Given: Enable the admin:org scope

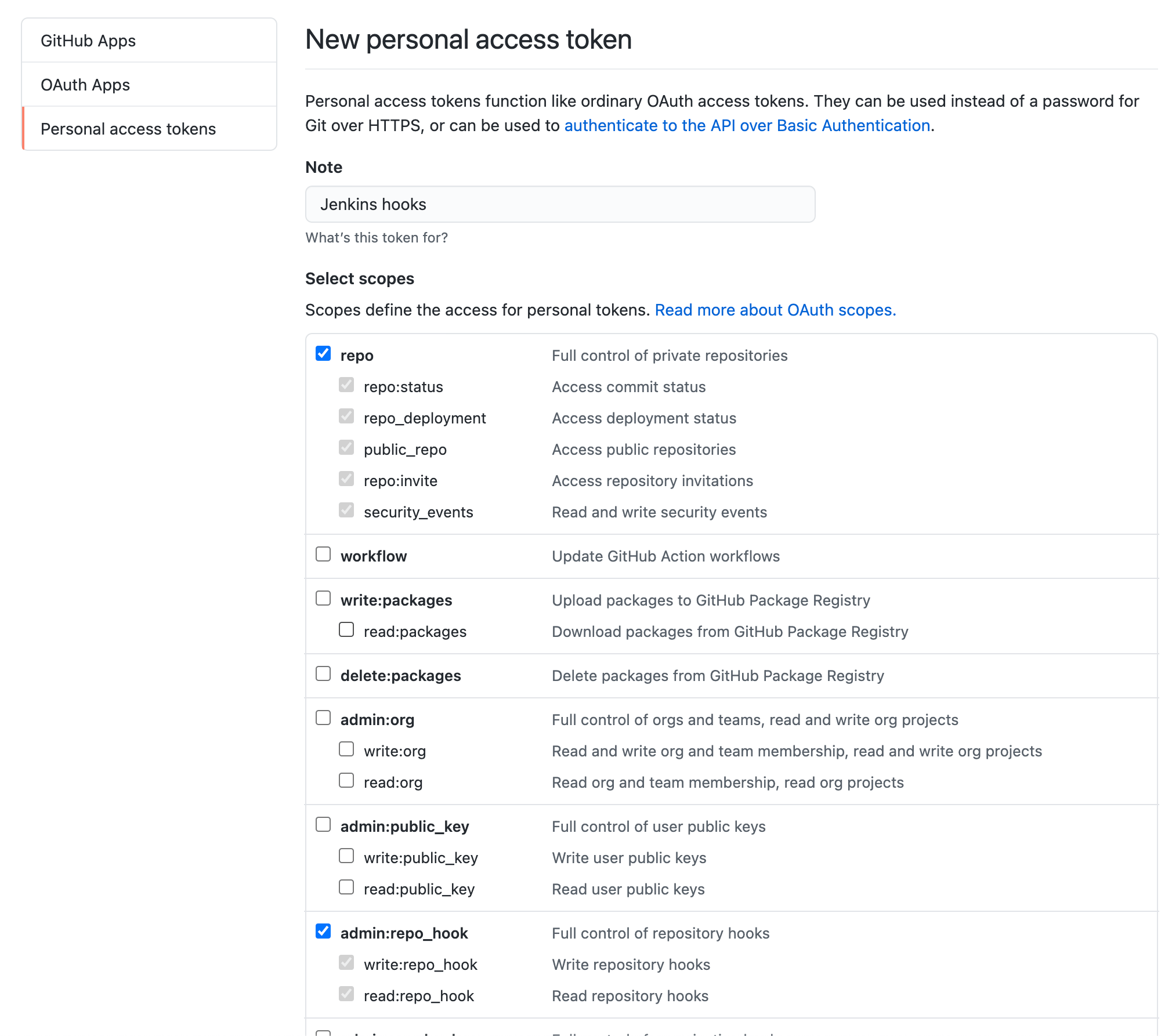Looking at the screenshot, I should coord(323,718).
